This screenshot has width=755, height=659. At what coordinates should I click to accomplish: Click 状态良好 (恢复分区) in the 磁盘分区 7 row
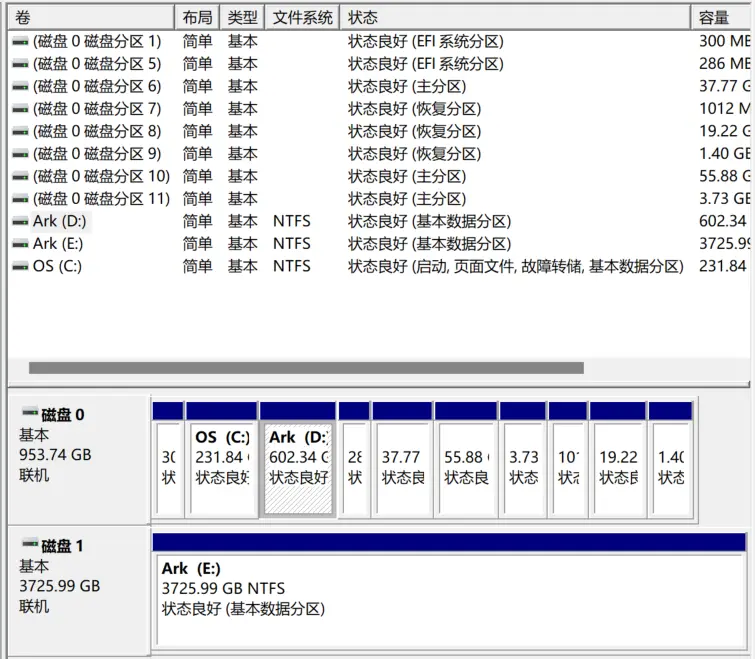[415, 109]
